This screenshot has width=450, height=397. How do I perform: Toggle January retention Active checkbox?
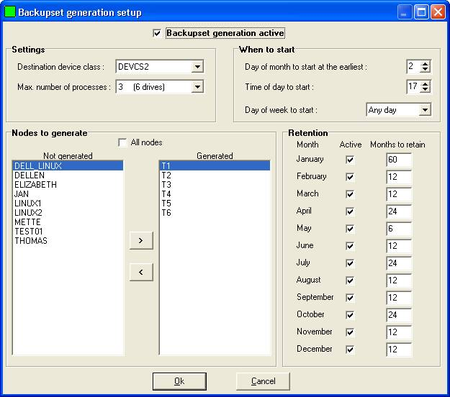tap(350, 160)
